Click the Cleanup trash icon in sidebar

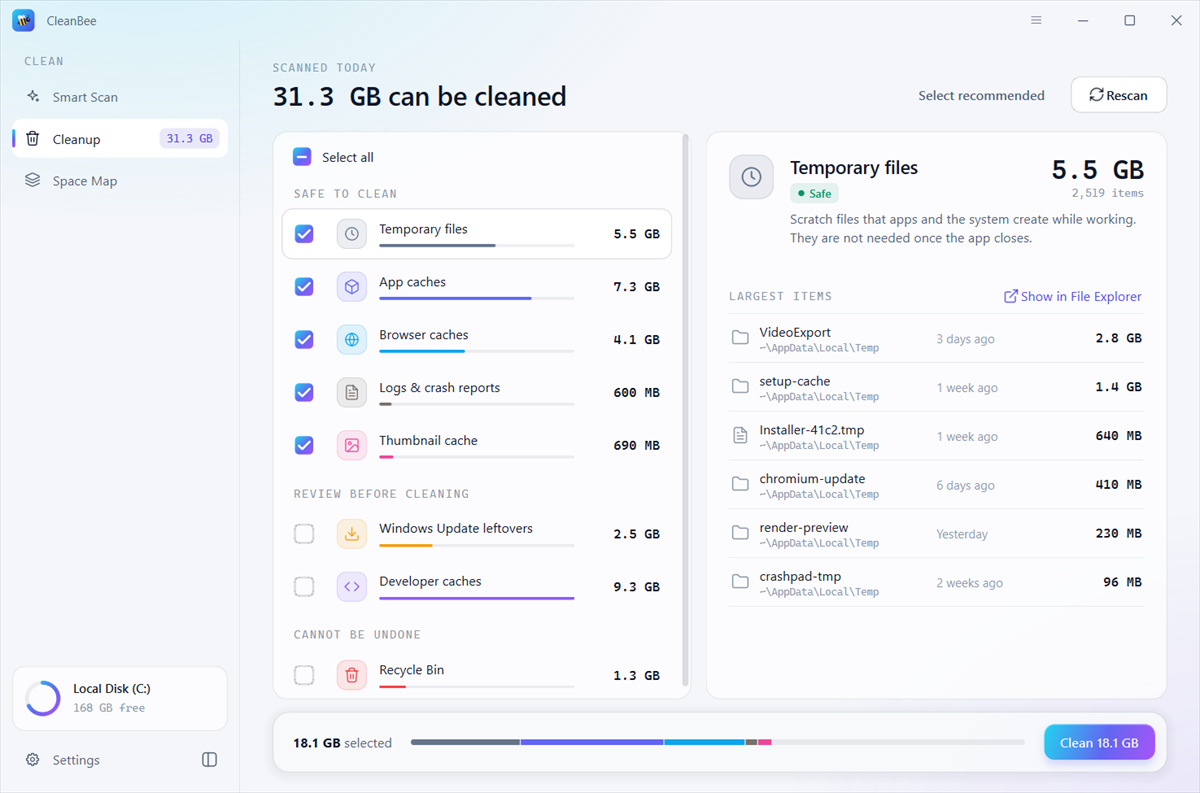(33, 139)
